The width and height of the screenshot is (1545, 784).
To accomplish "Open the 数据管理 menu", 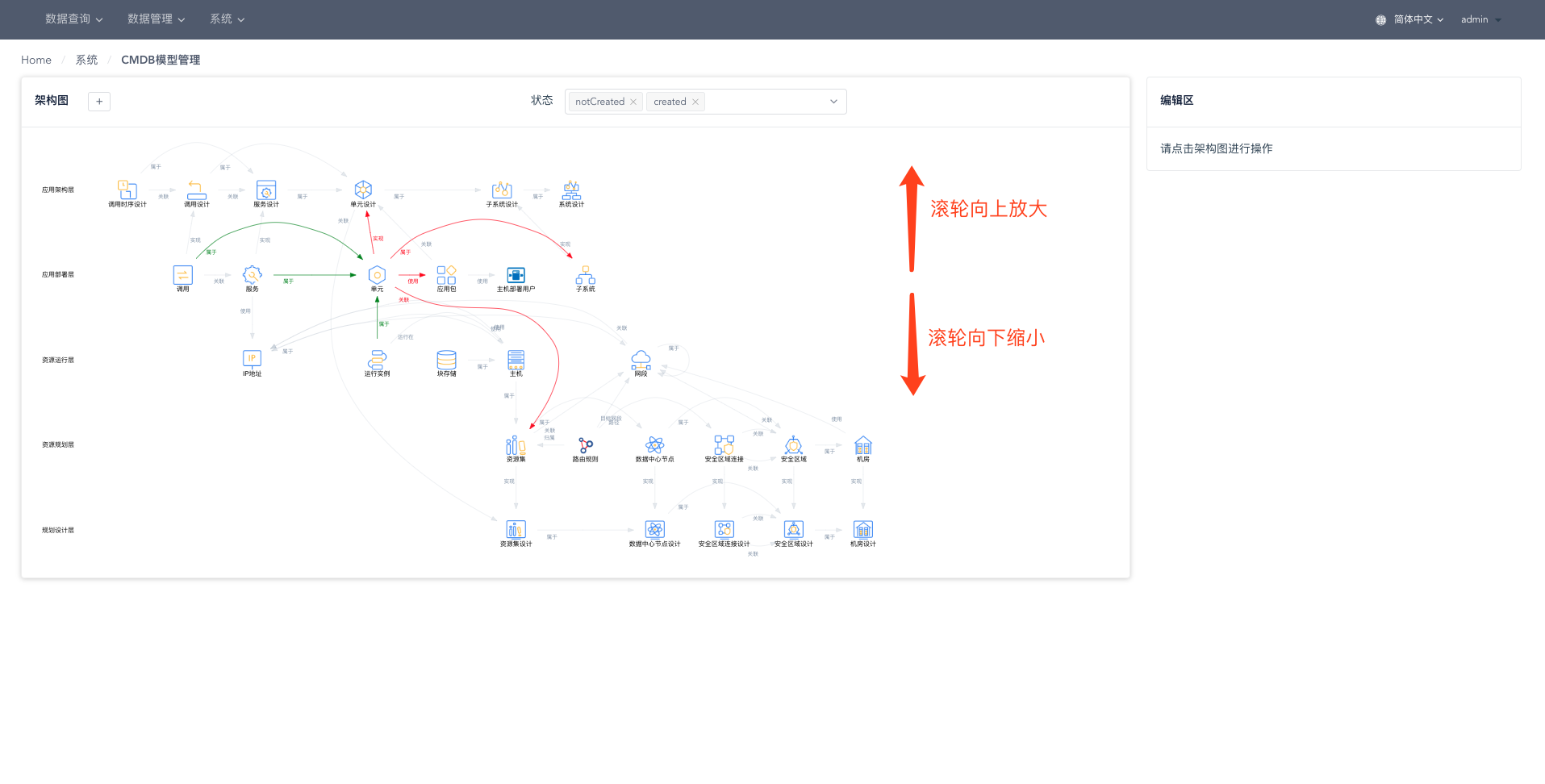I will (x=157, y=19).
